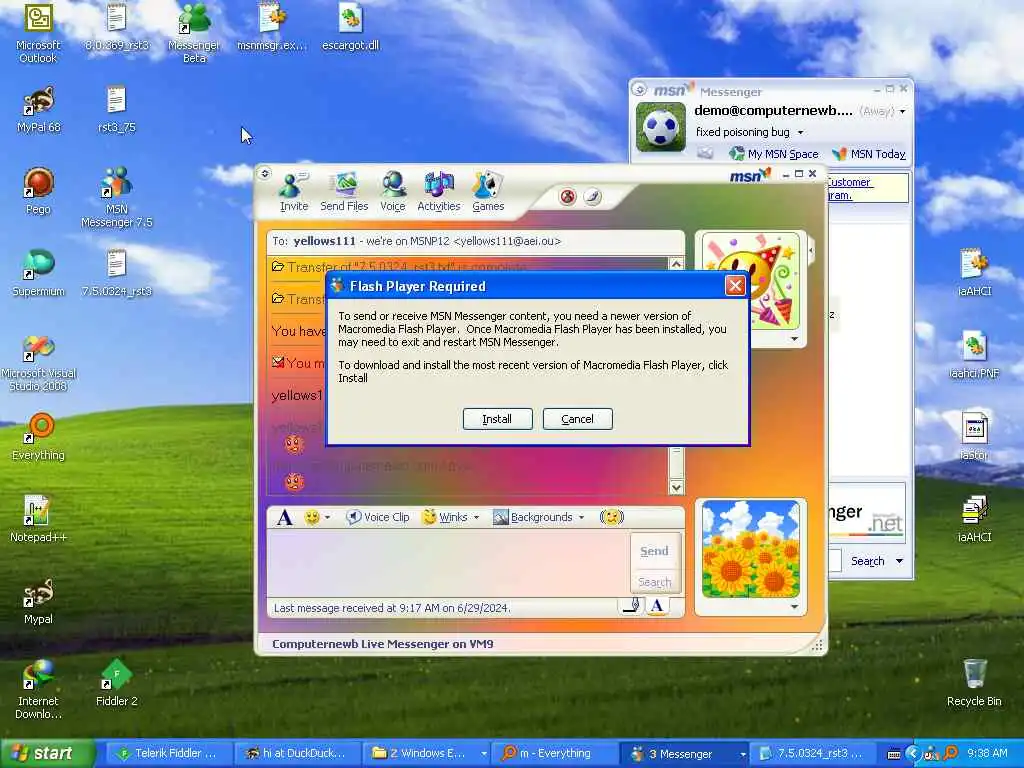1024x768 pixels.
Task: Switch to text typing mode tab
Action: 657,606
